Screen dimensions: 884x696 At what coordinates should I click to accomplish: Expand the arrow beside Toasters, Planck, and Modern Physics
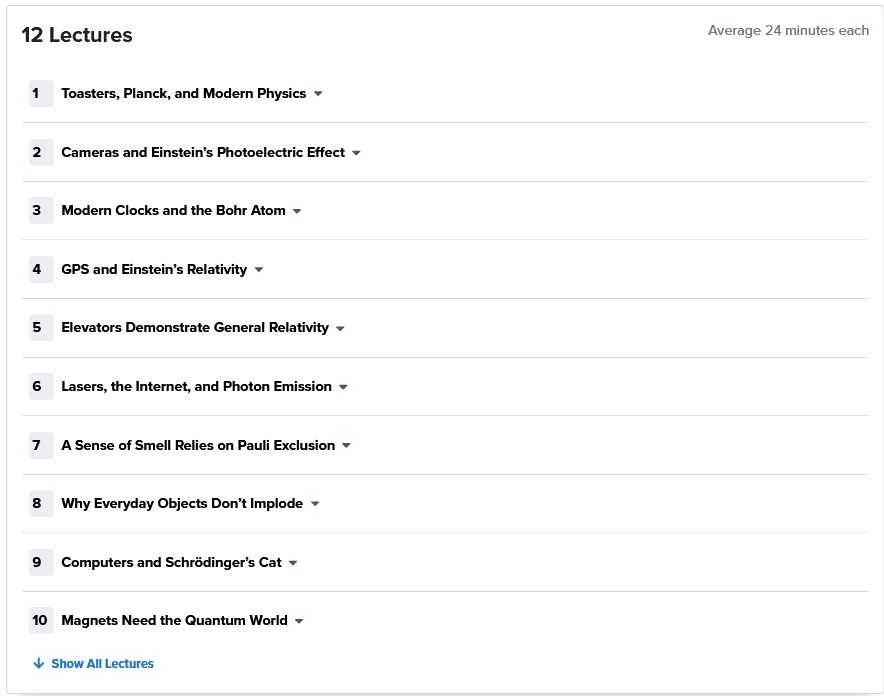tap(318, 94)
